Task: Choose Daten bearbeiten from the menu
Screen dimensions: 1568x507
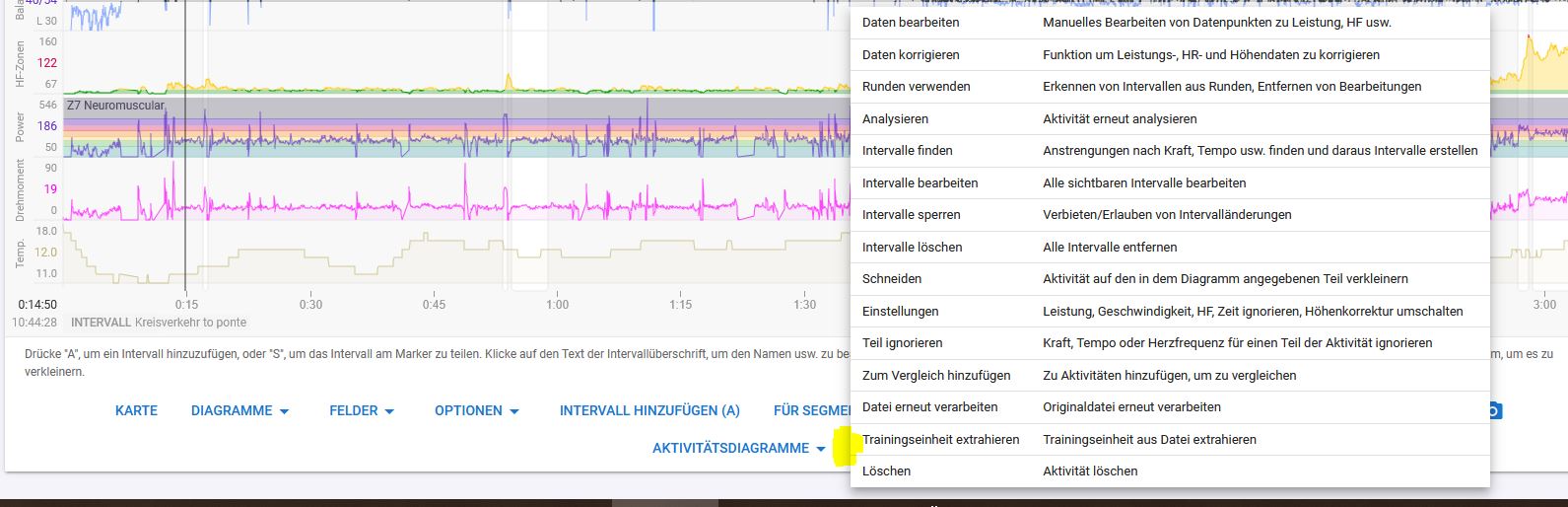Action: (x=1170, y=23)
